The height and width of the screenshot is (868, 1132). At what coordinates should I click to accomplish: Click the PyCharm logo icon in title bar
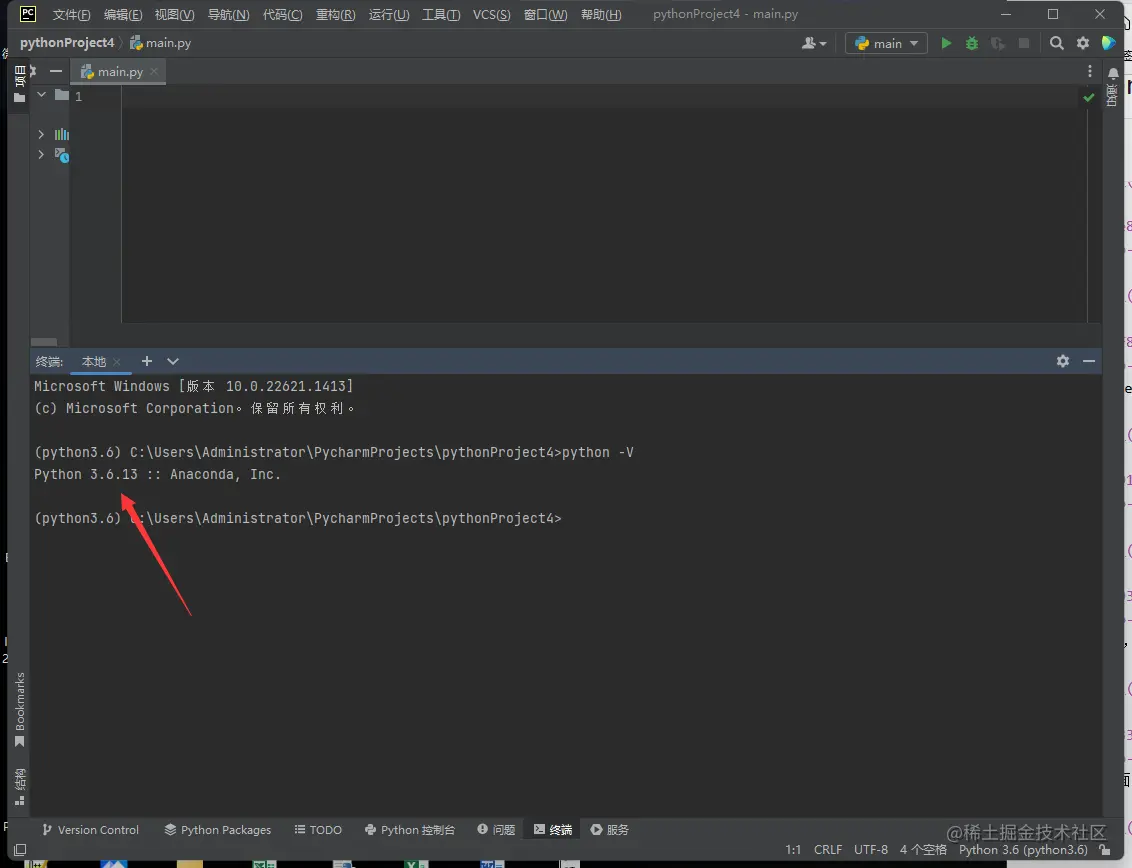(27, 14)
